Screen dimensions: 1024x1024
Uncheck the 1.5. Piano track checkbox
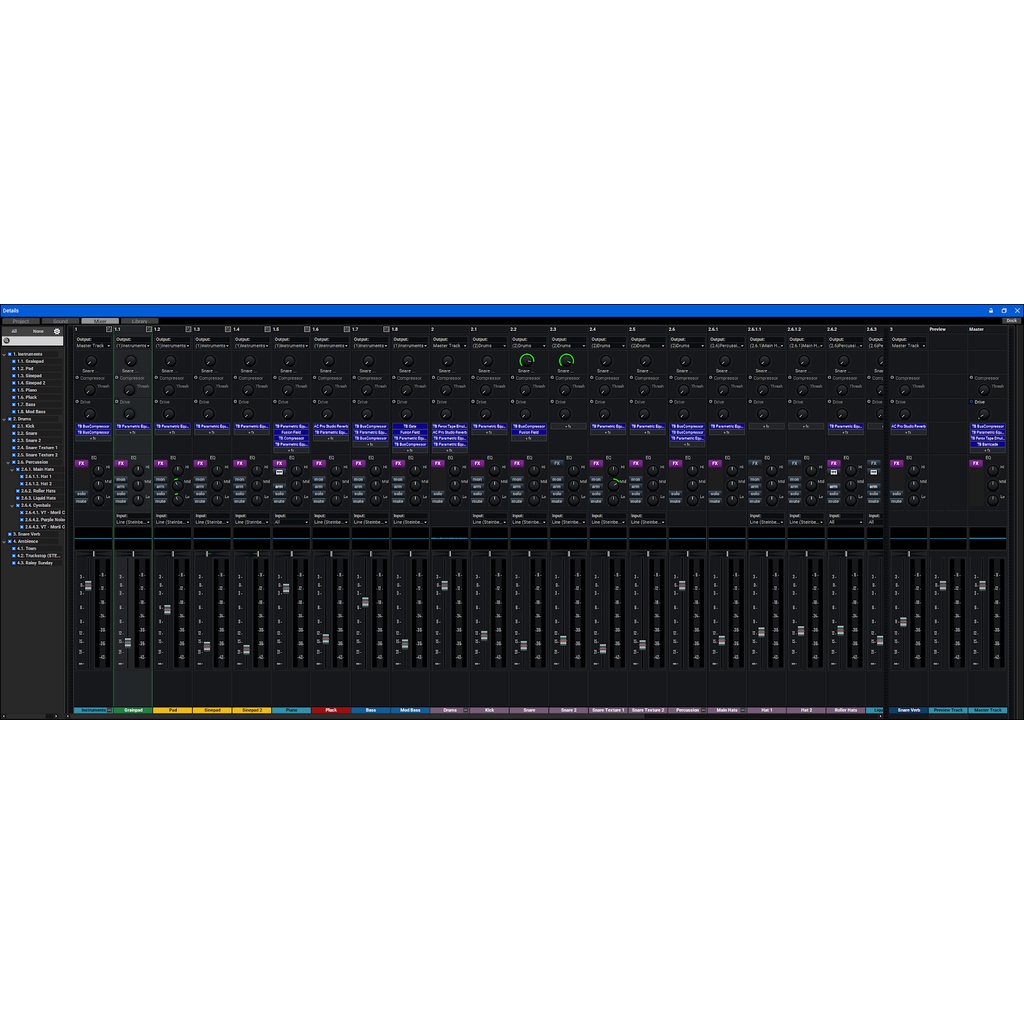click(14, 390)
